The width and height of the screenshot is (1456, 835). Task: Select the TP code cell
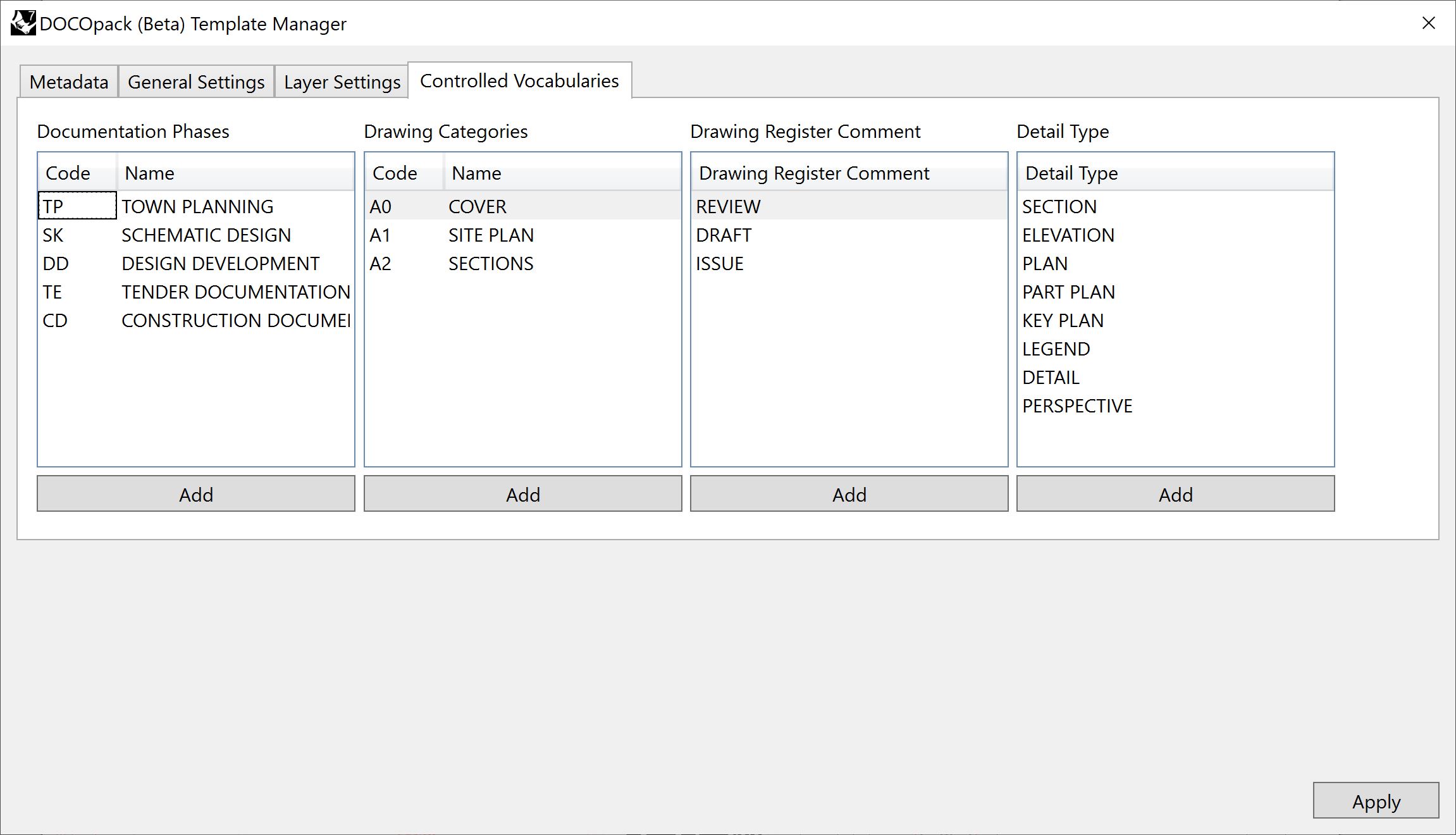77,206
